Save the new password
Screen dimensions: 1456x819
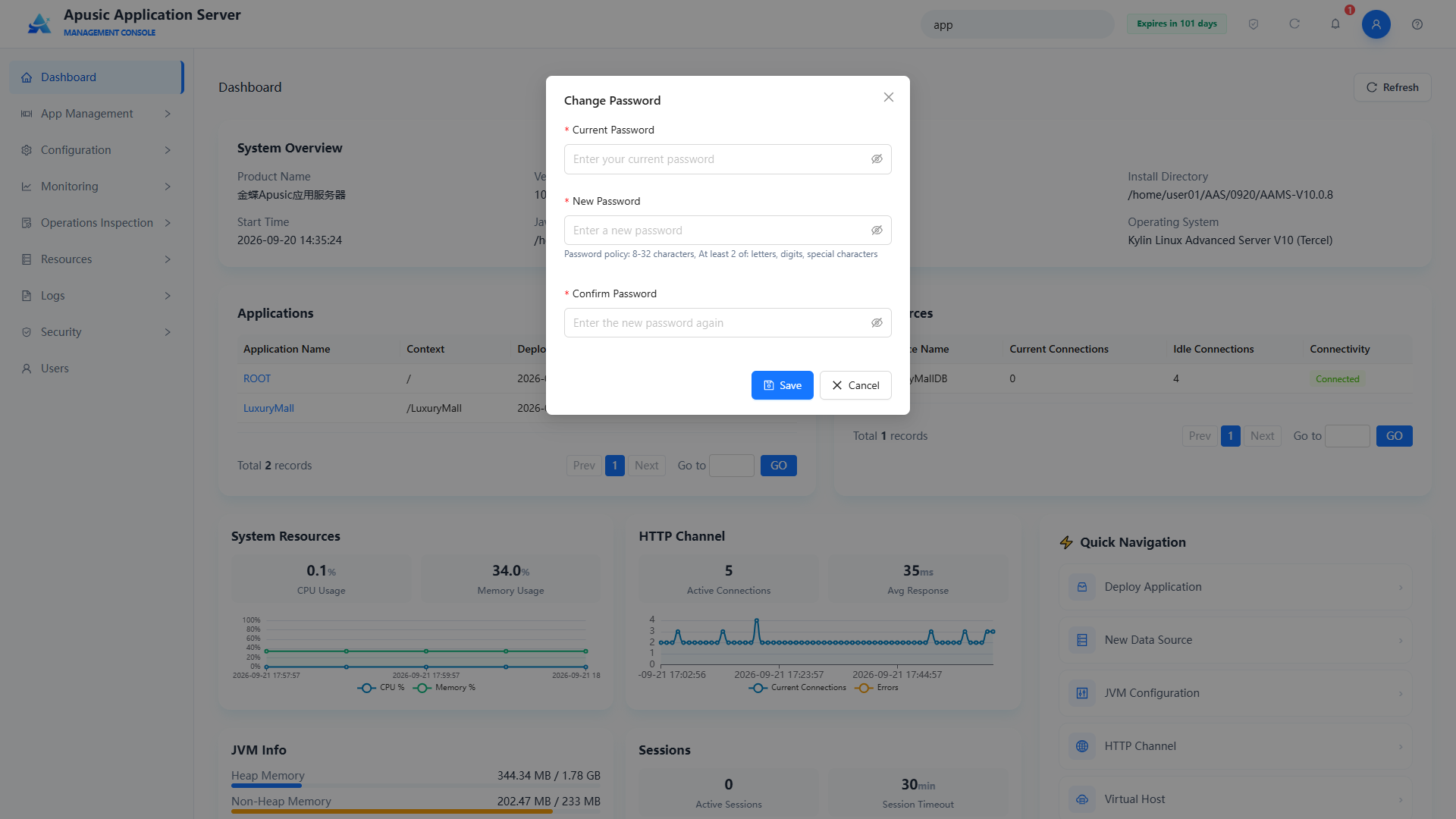[x=782, y=385]
